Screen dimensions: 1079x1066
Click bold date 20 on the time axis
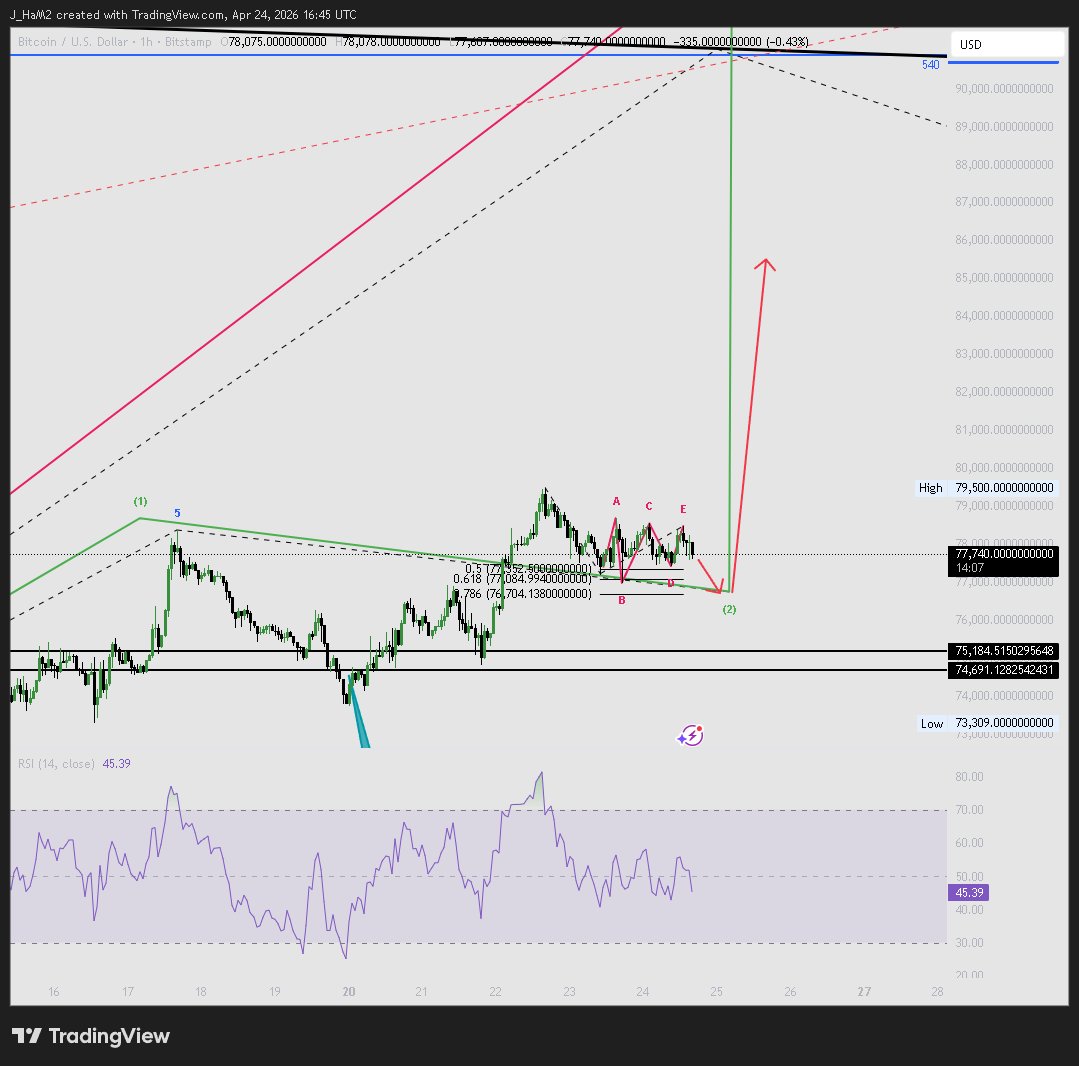coord(349,992)
